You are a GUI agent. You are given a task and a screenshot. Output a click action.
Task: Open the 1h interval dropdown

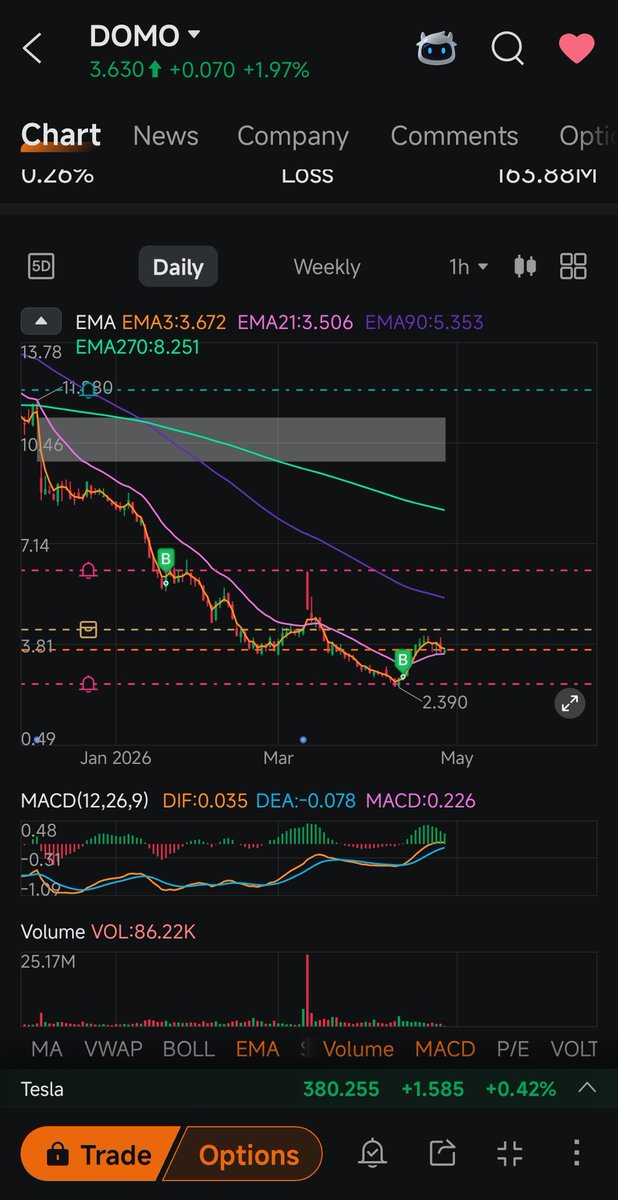click(x=468, y=267)
